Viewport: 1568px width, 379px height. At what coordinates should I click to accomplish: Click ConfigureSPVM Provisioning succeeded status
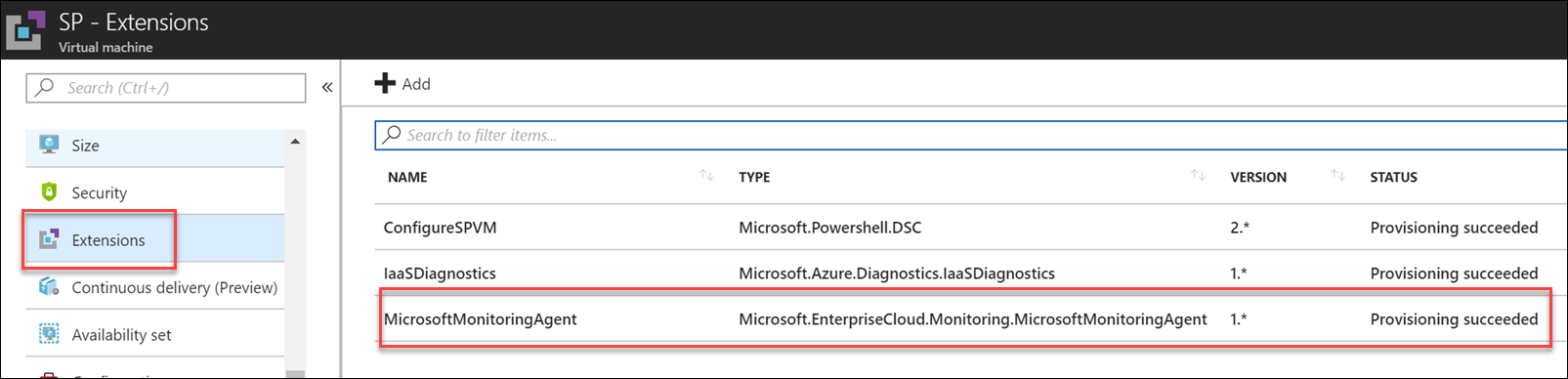tap(1454, 228)
